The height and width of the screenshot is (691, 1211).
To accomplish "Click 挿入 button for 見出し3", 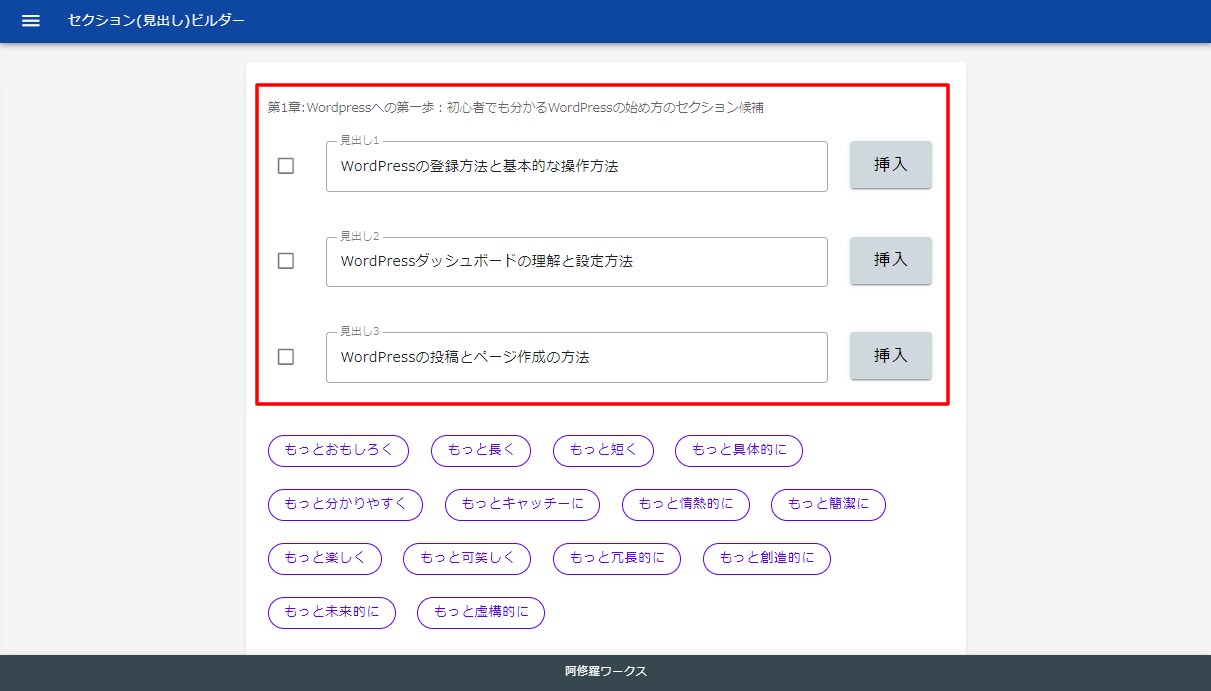I will pyautogui.click(x=891, y=355).
